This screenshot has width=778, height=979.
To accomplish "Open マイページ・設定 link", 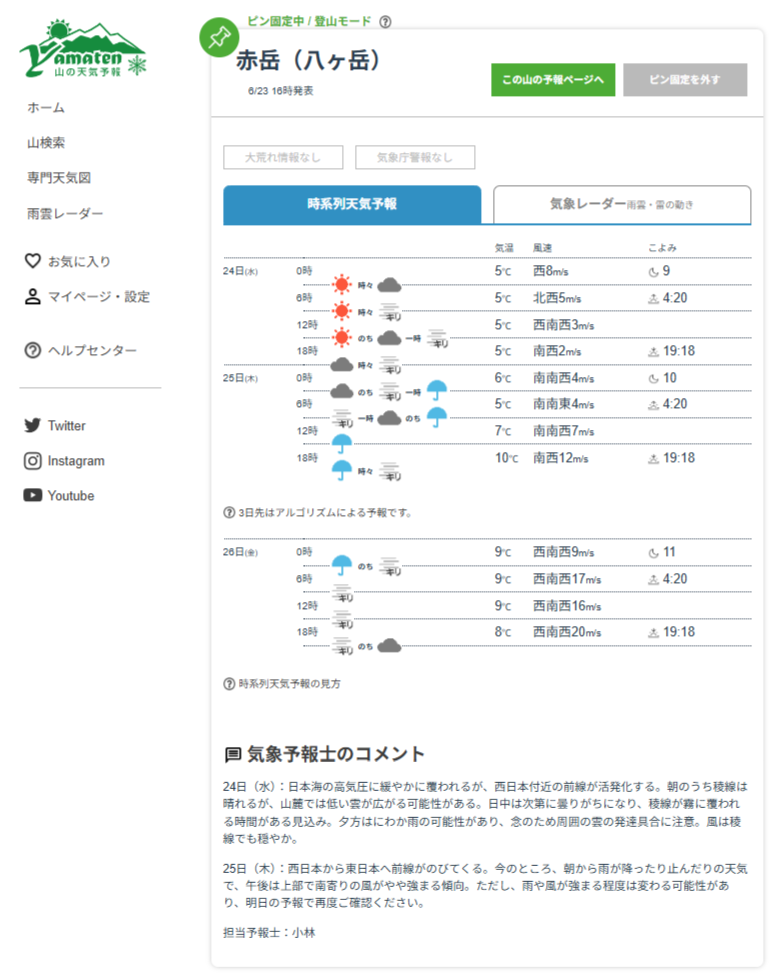I will [99, 297].
